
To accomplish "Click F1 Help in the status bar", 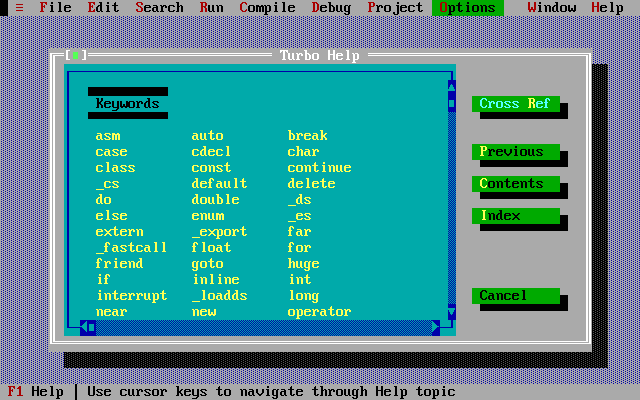I will tap(35, 391).
